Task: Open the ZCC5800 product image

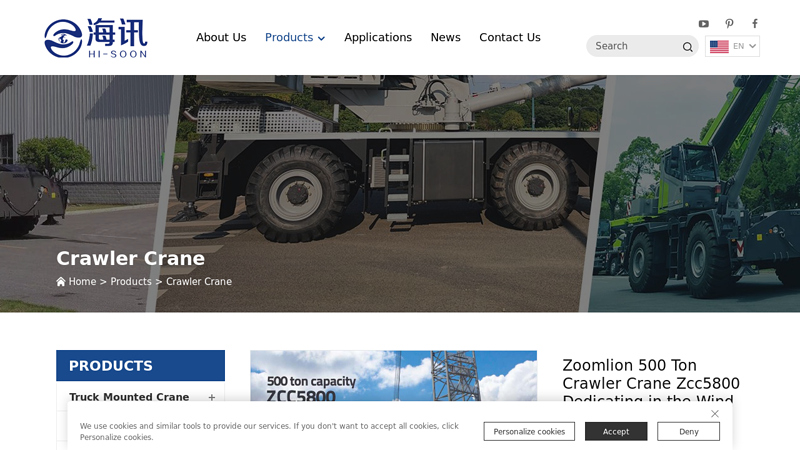Action: point(393,376)
